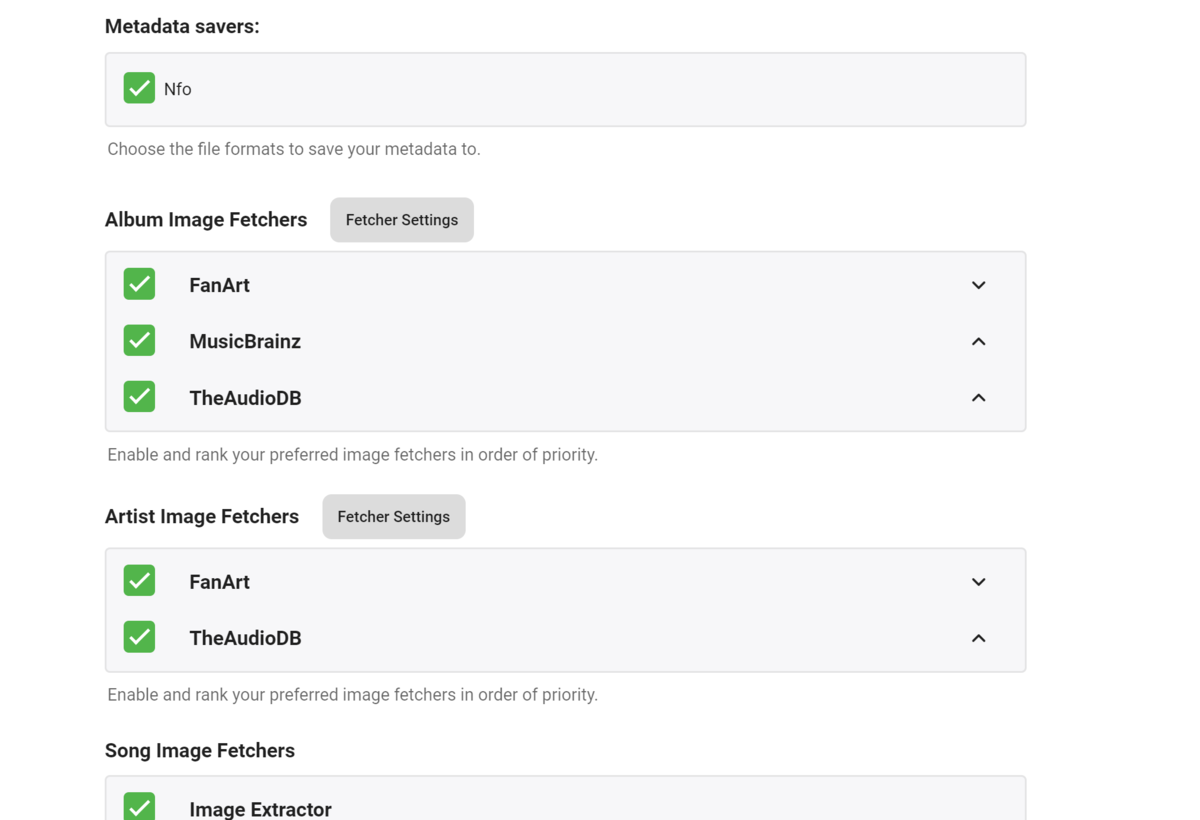Expand FanArt options in Artist Image Fetchers
This screenshot has height=820, width=1200.
(978, 581)
